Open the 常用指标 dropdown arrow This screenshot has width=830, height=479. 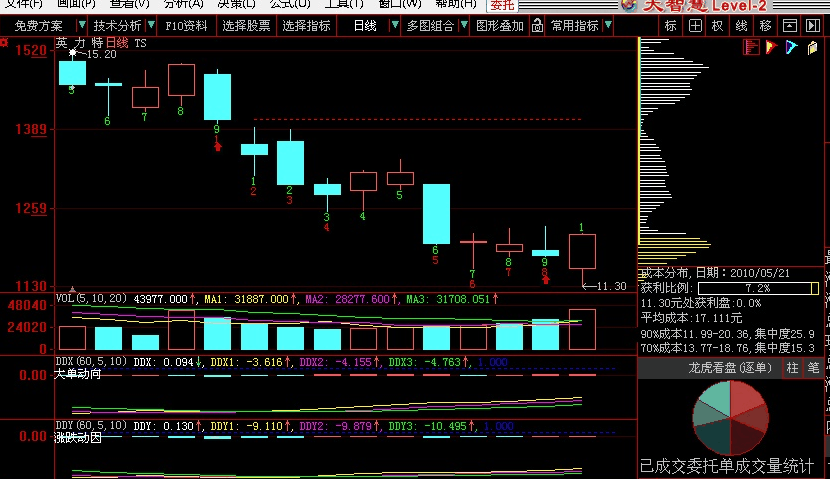pyautogui.click(x=608, y=25)
